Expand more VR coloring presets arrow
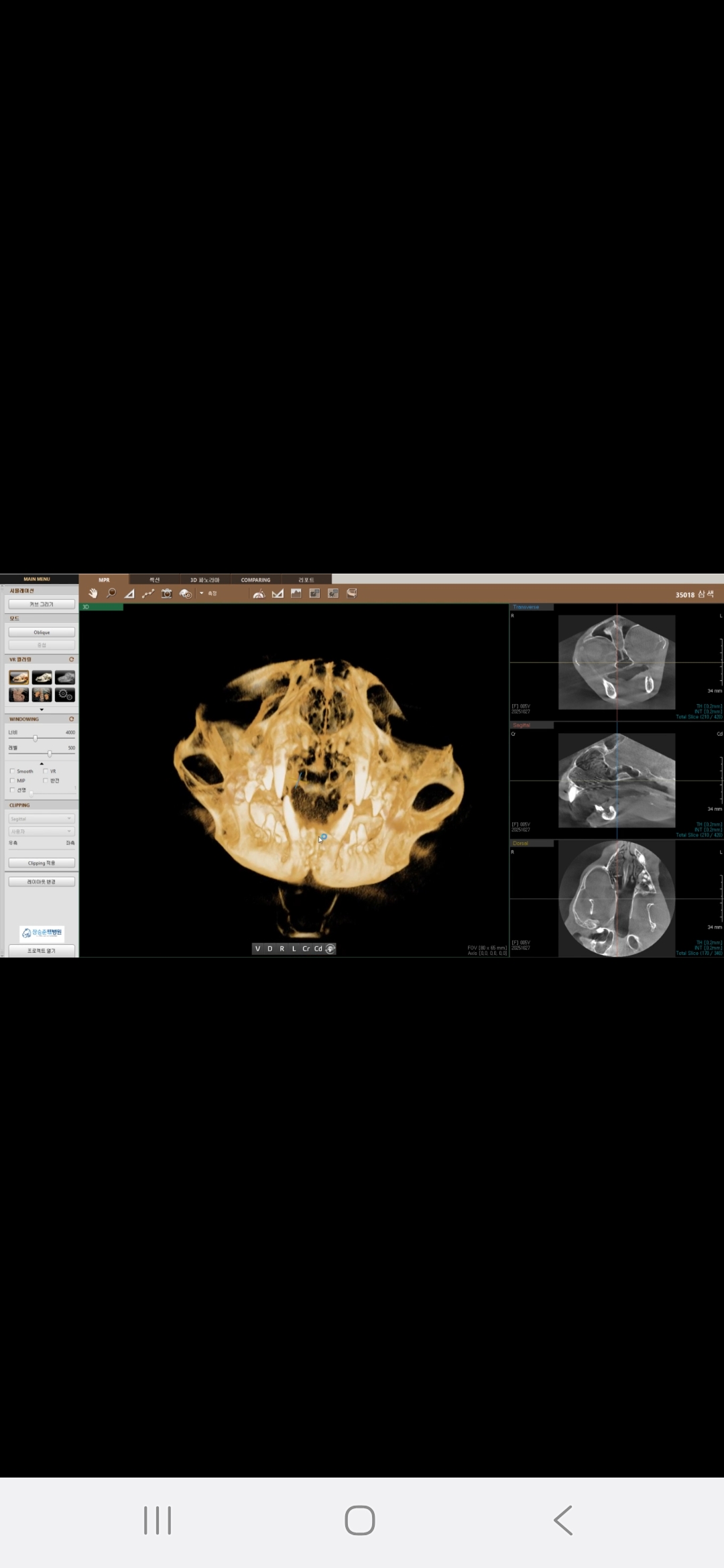Screen dimensions: 724x1568 [42, 709]
